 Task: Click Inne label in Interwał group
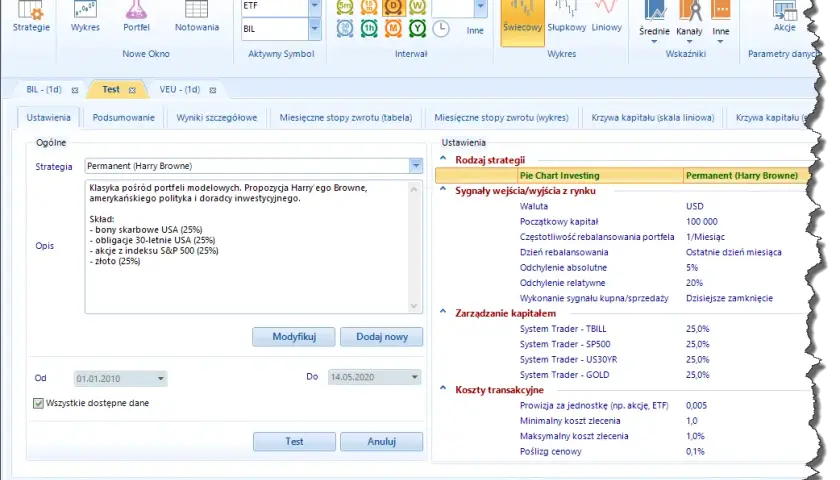[475, 31]
